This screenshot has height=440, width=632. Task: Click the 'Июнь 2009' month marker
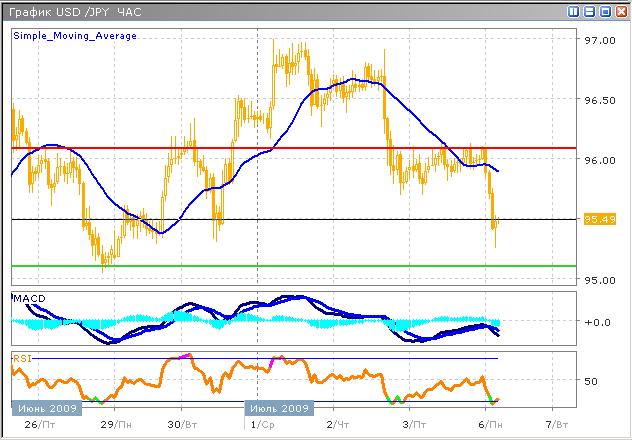[x=43, y=408]
